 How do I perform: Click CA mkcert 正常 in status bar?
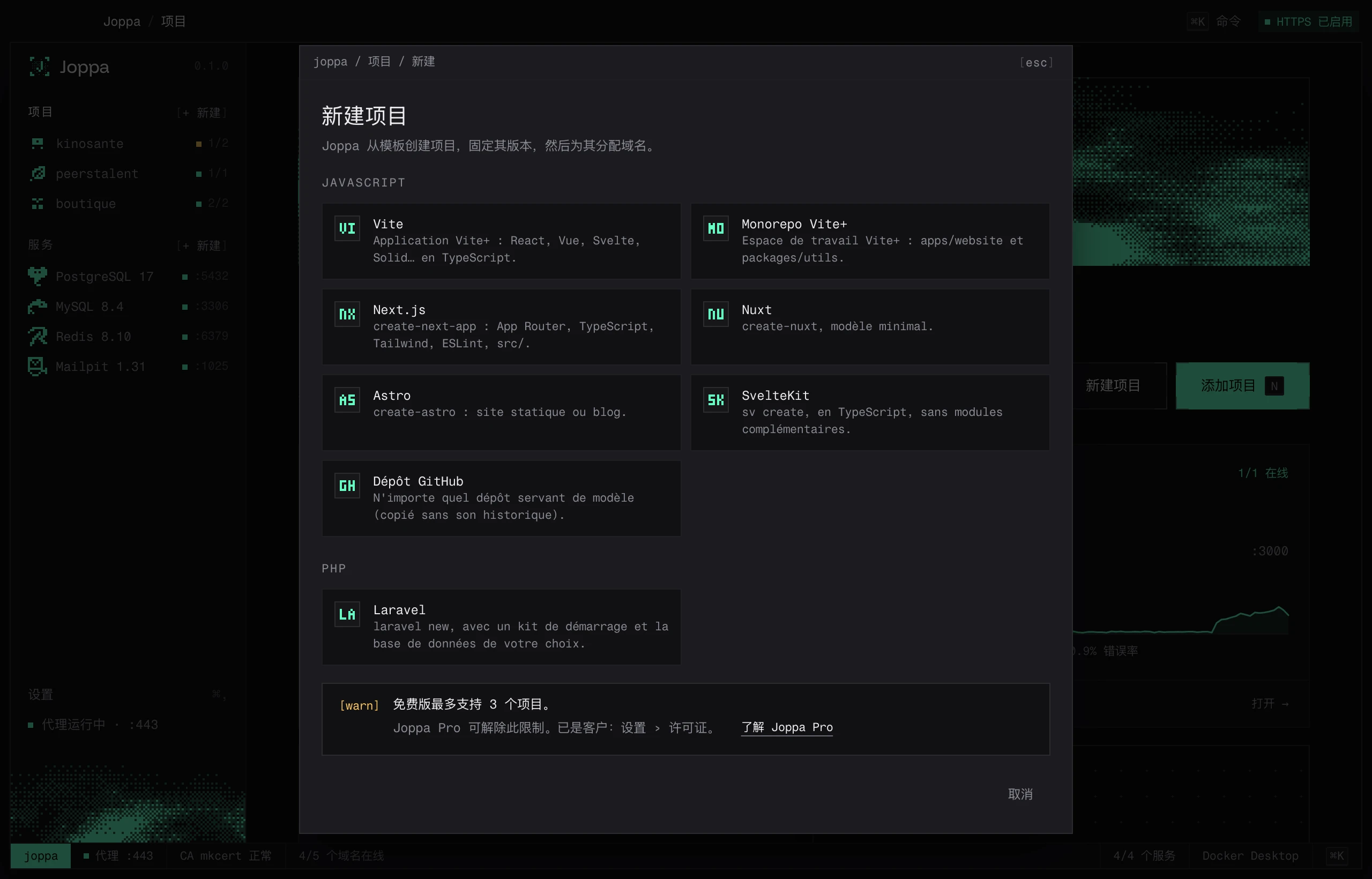[226, 855]
